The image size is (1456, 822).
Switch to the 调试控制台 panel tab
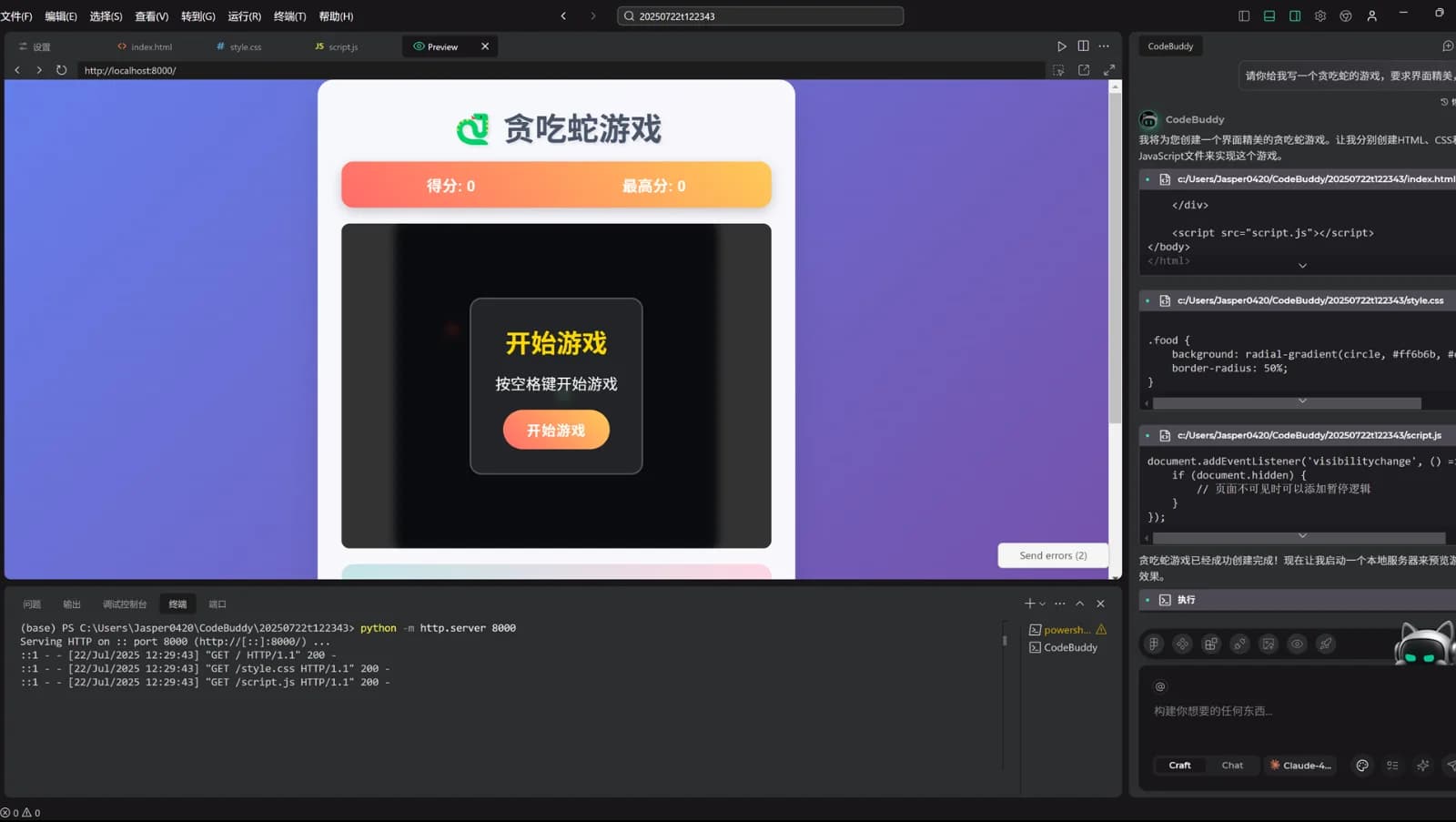[125, 604]
